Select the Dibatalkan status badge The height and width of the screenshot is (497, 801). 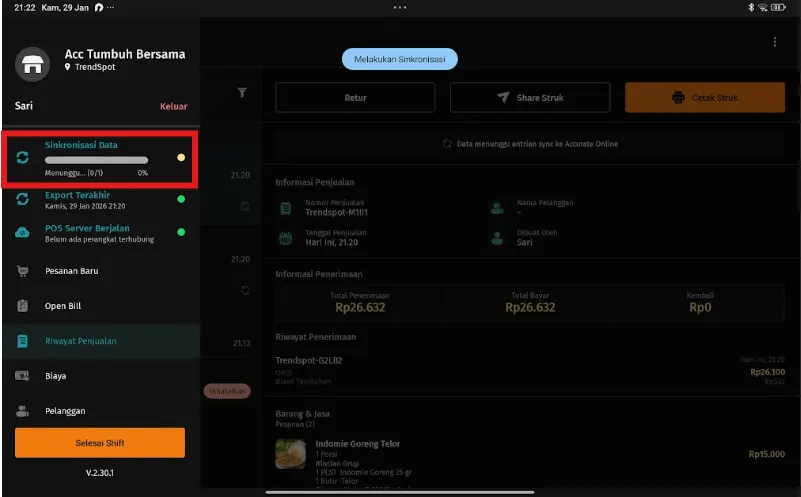coord(227,391)
